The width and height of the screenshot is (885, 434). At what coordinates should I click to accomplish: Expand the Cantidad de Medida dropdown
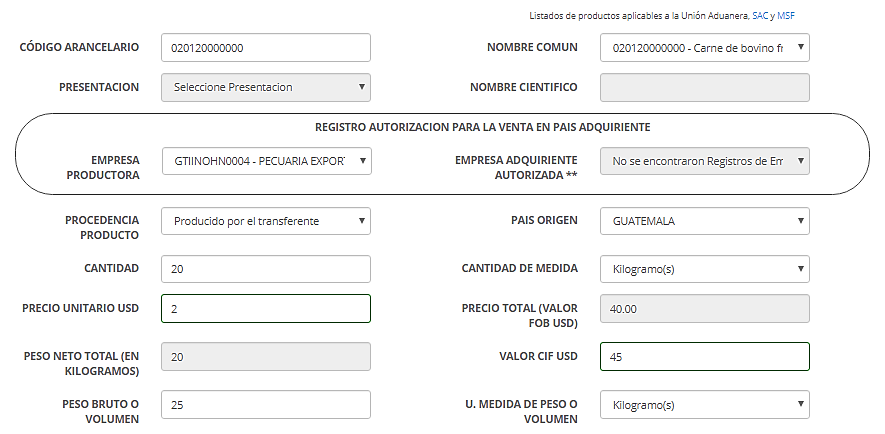705,269
